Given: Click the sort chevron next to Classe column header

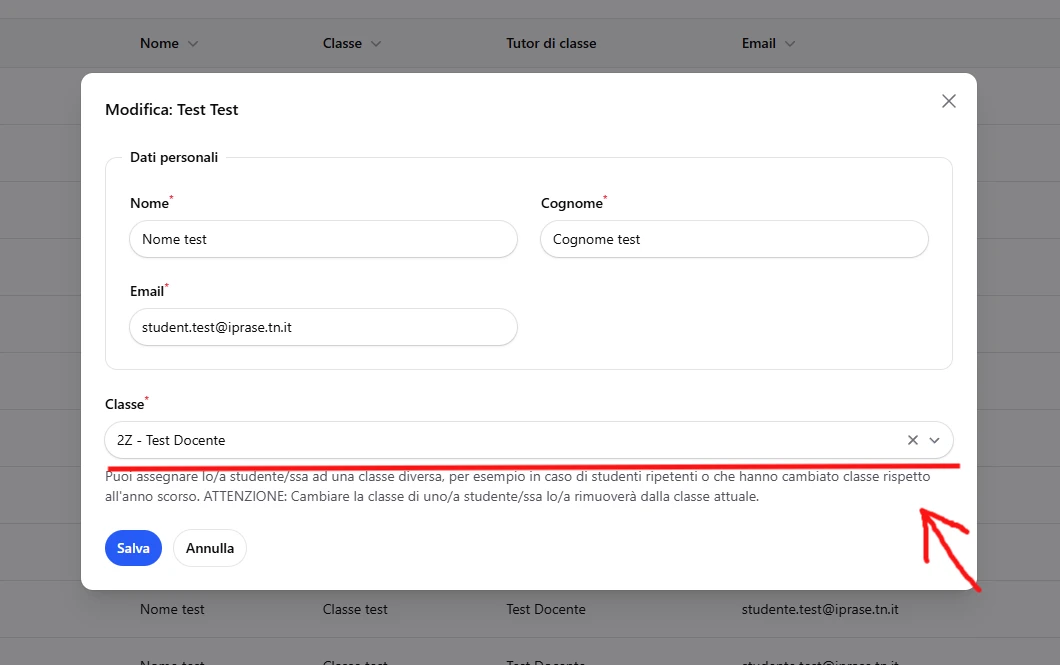Looking at the screenshot, I should (376, 44).
